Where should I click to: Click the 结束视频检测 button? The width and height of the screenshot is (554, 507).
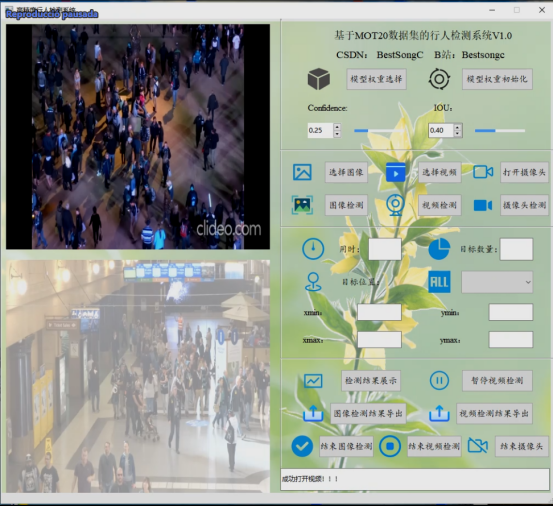pos(434,447)
